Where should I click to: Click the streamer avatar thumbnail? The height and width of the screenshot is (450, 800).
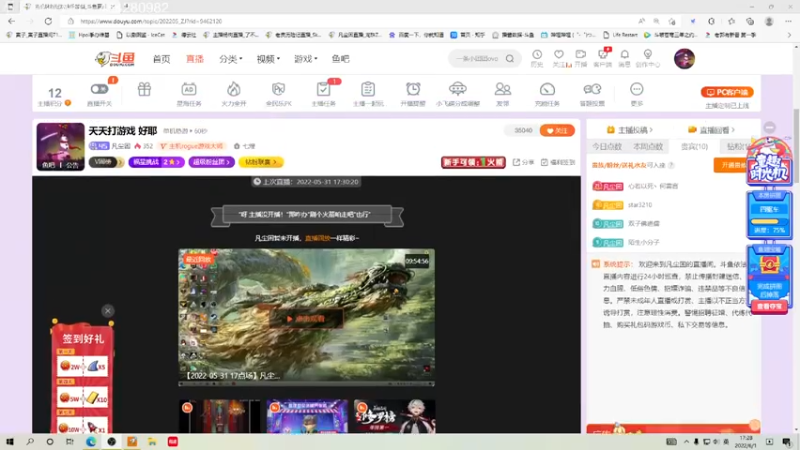click(60, 146)
